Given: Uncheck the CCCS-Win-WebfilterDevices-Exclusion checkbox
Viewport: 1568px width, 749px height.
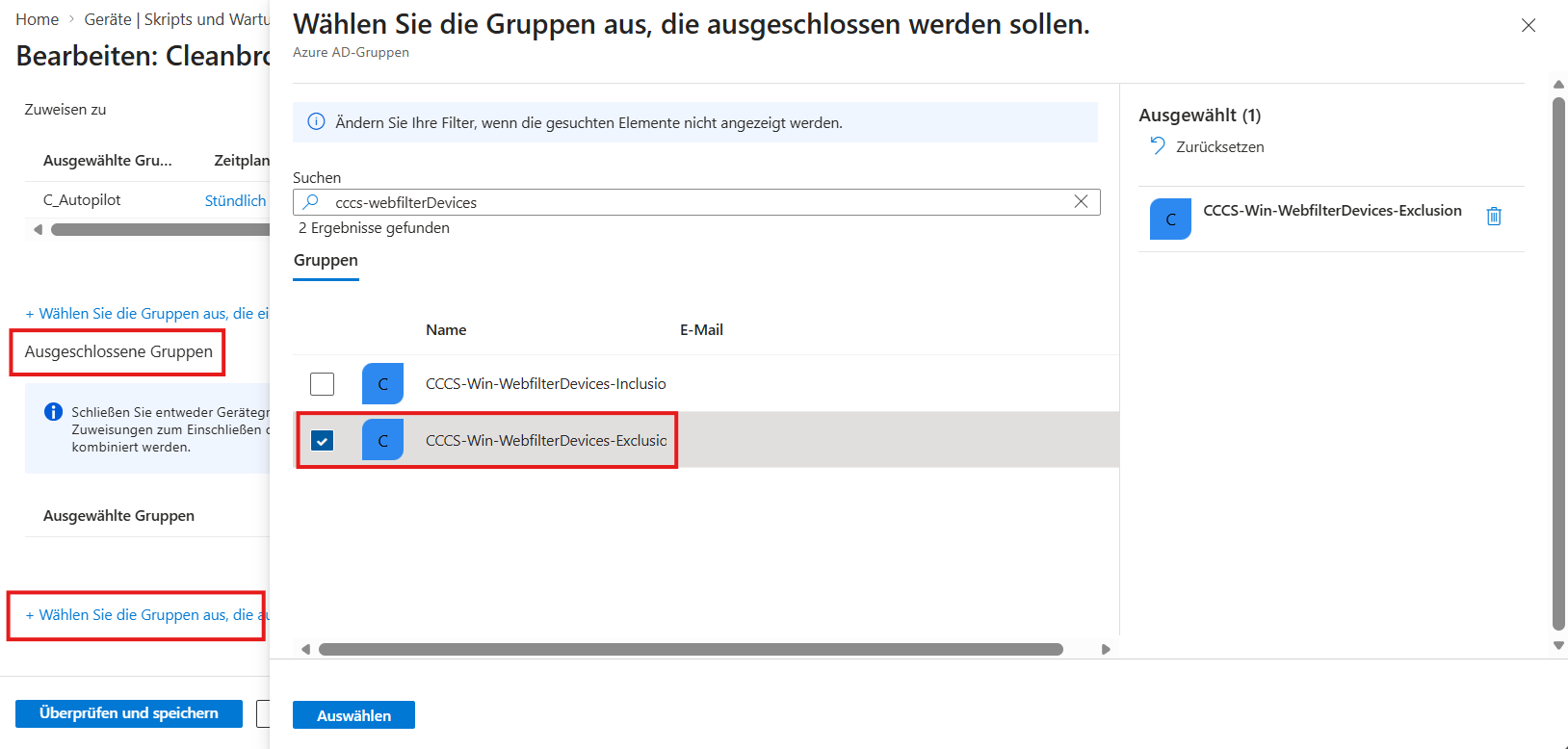Looking at the screenshot, I should pos(323,440).
